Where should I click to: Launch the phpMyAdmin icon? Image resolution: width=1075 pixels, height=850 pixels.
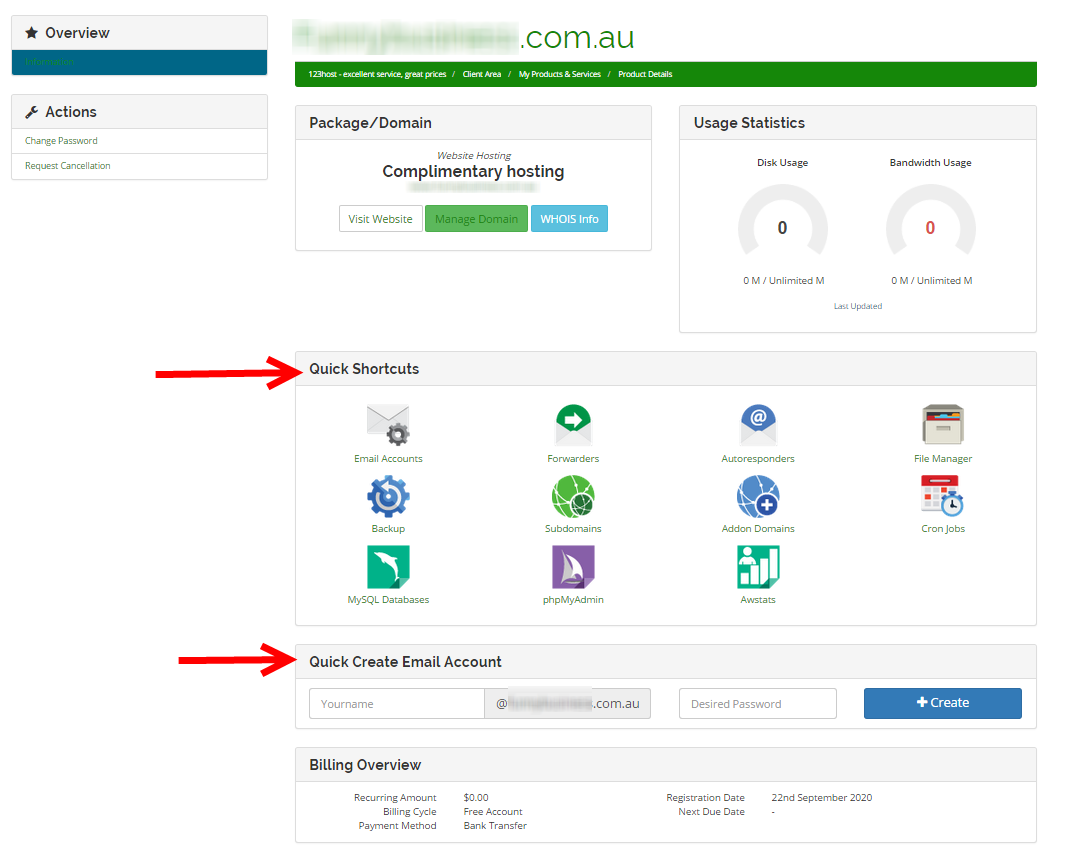tap(573, 567)
